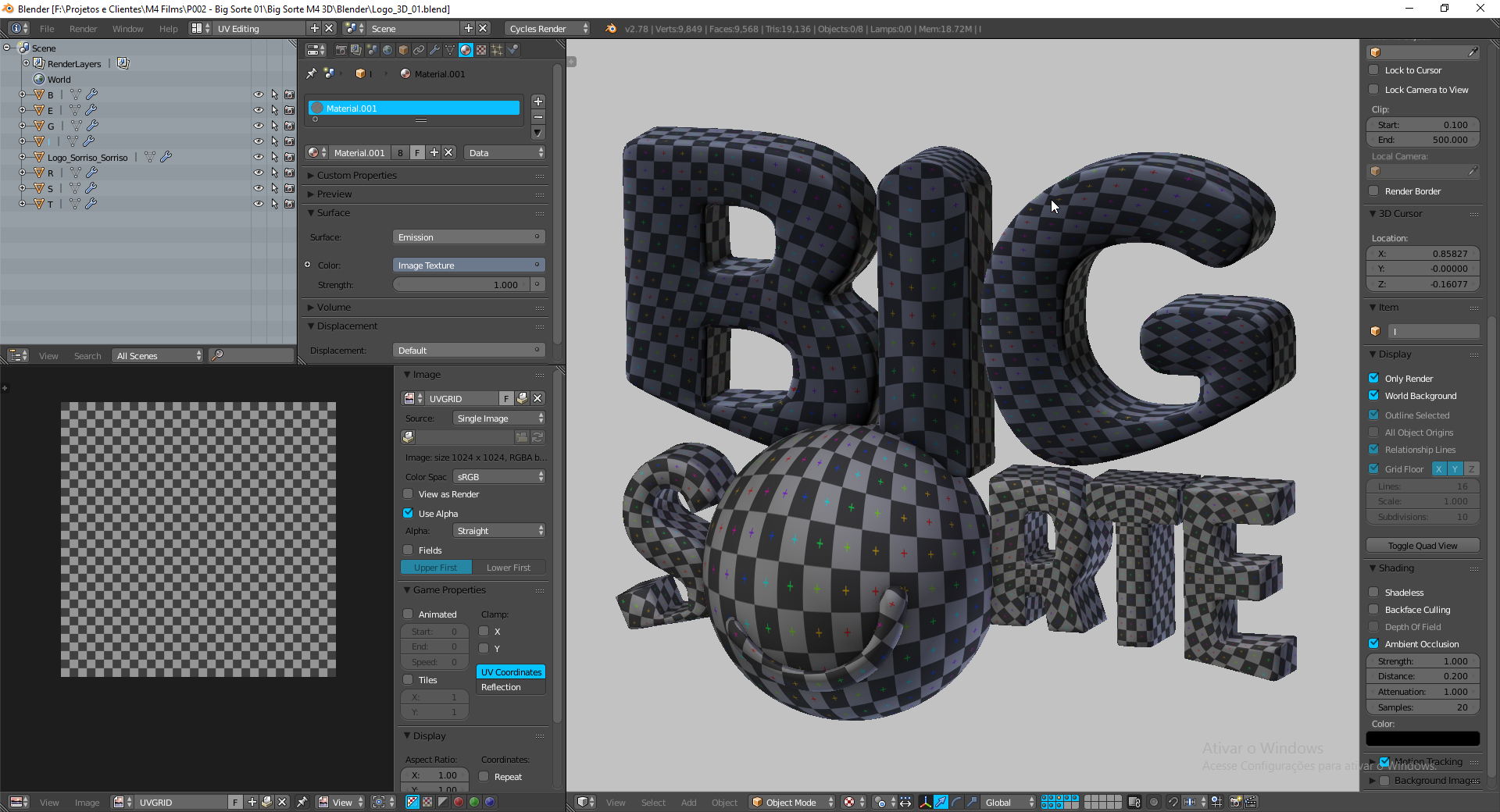
Task: Open Texture properties tab (checker icon)
Action: [481, 50]
